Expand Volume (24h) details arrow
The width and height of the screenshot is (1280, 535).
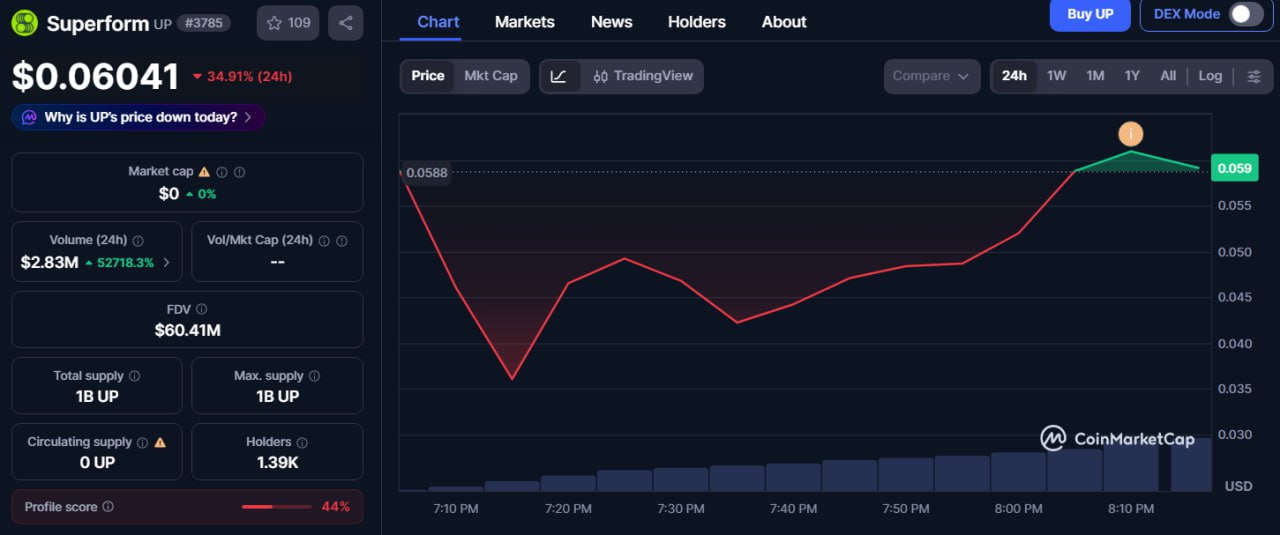(166, 262)
